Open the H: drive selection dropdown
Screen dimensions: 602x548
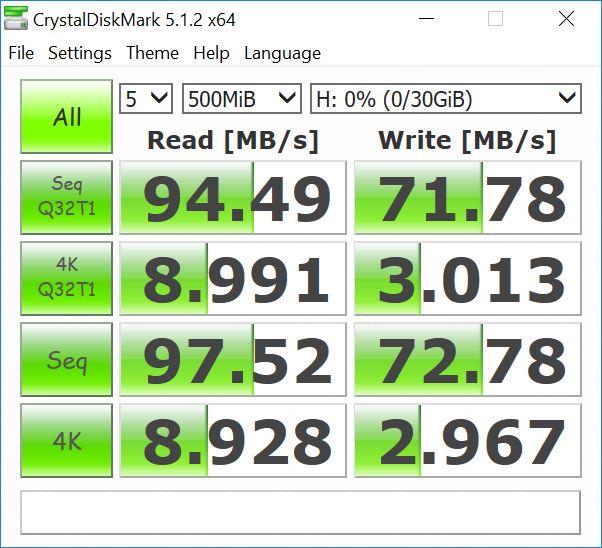click(445, 98)
